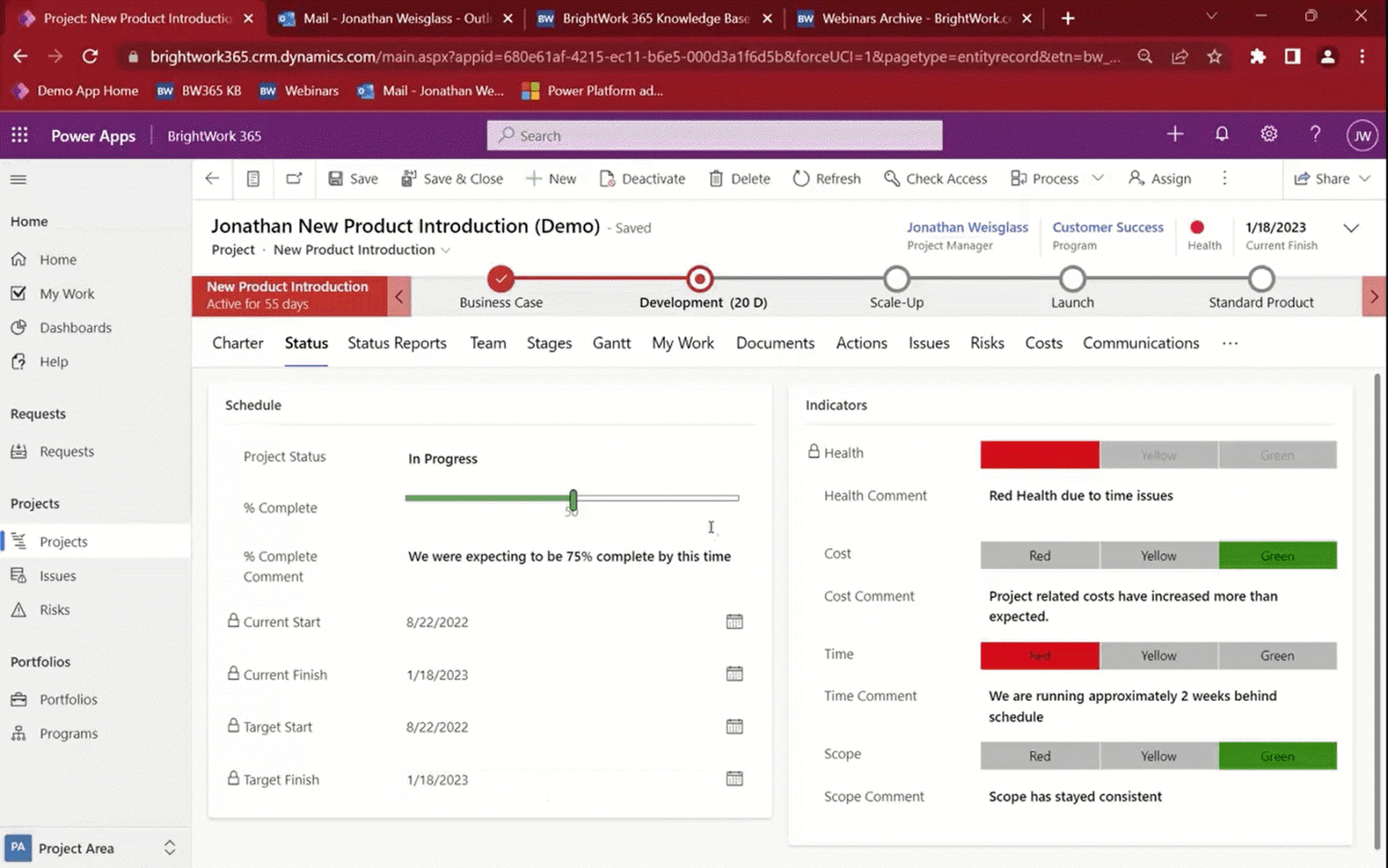Expand the Process dropdown arrow
The width and height of the screenshot is (1388, 868).
[1097, 178]
